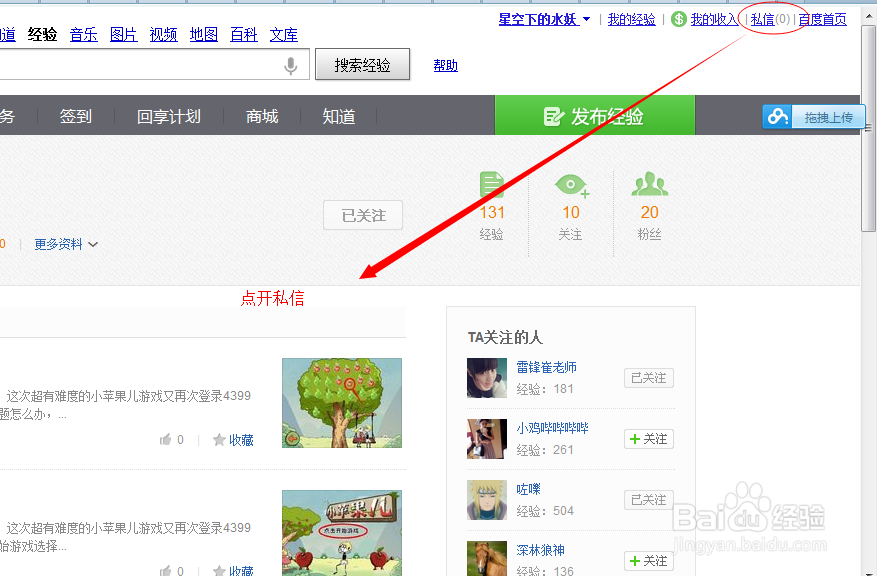Open 深林狼神 horse avatar

pyautogui.click(x=487, y=559)
